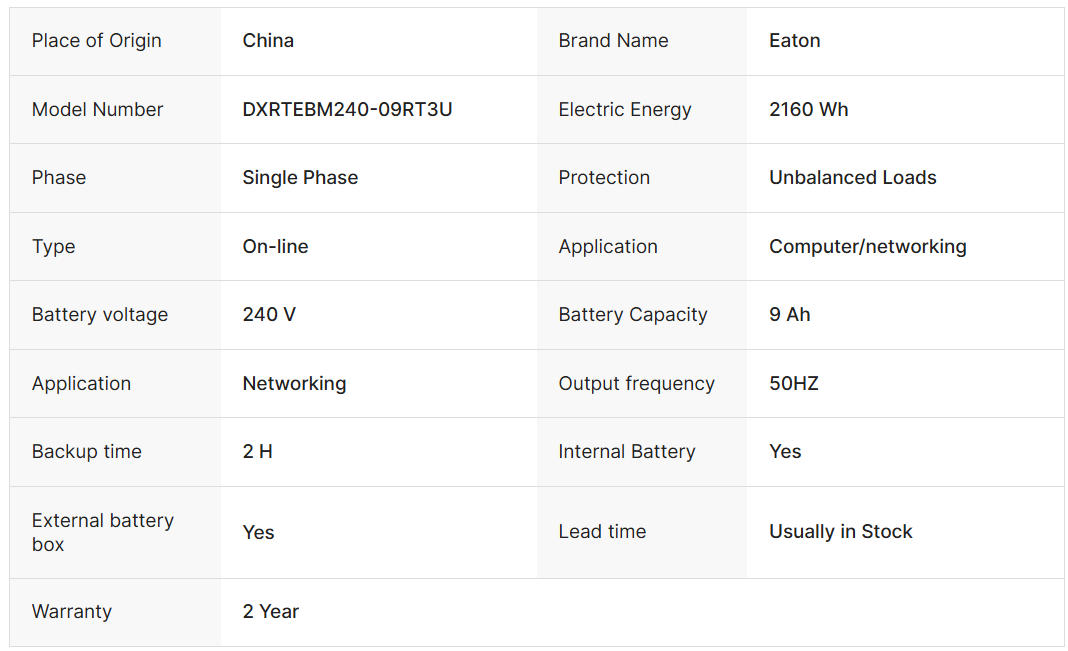1068x651 pixels.
Task: Click the Warranty row label
Action: pyautogui.click(x=71, y=612)
